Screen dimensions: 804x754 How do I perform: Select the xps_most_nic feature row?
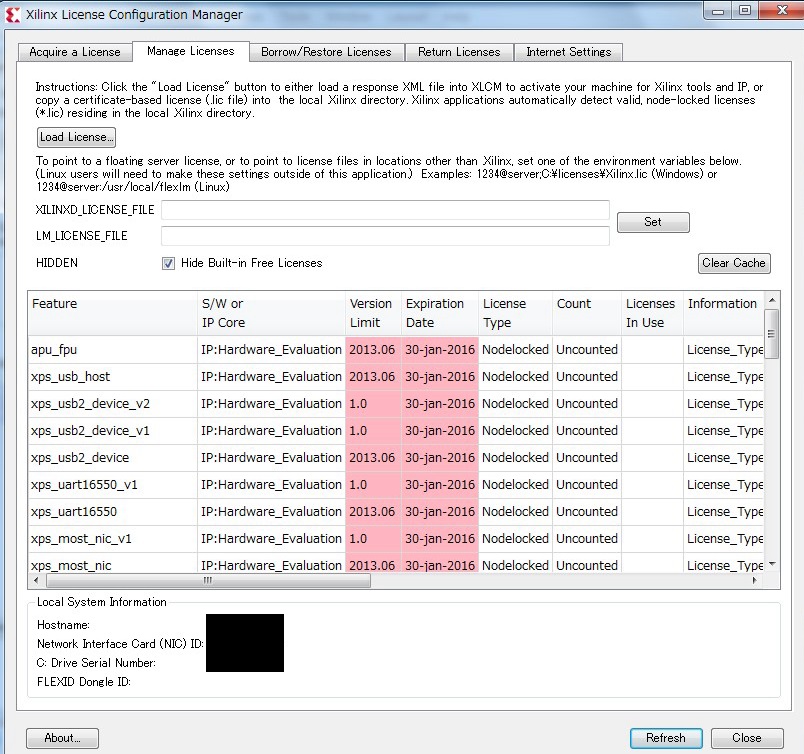click(x=396, y=564)
